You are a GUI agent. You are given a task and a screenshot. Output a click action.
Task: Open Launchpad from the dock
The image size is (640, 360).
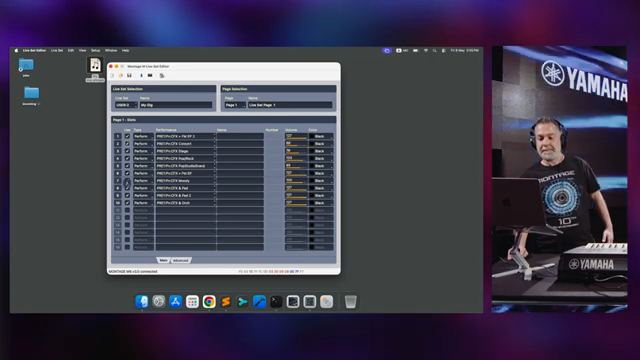192,302
